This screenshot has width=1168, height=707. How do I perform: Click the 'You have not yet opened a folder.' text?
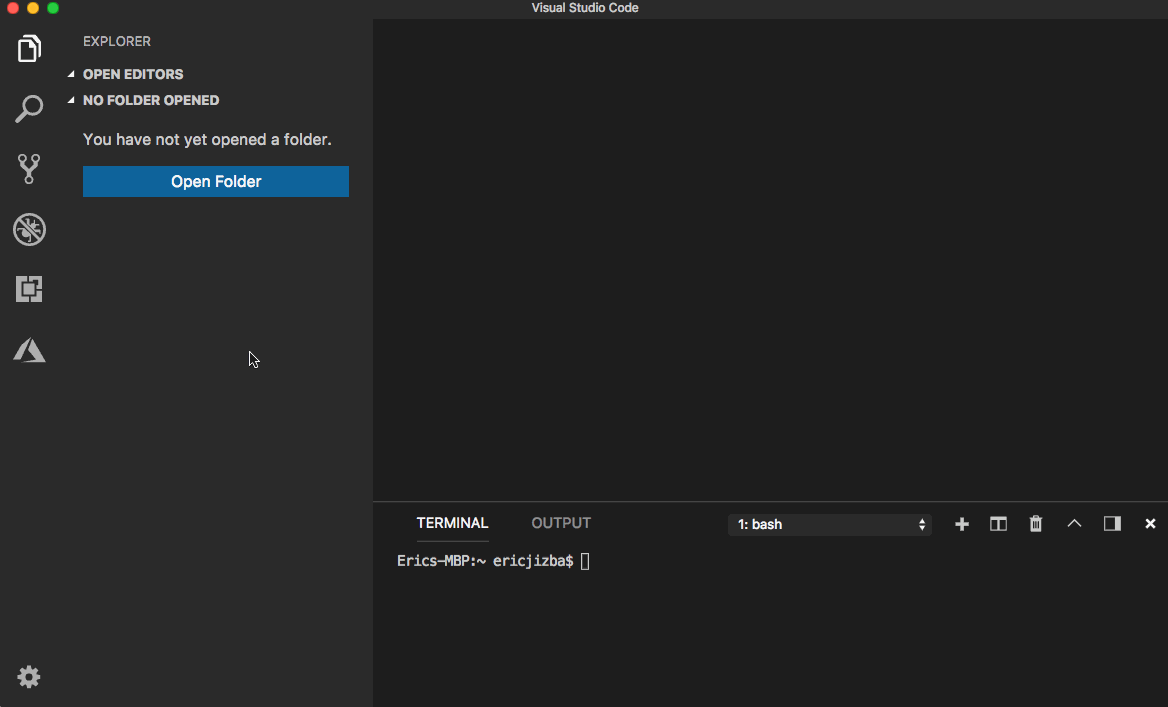207,139
